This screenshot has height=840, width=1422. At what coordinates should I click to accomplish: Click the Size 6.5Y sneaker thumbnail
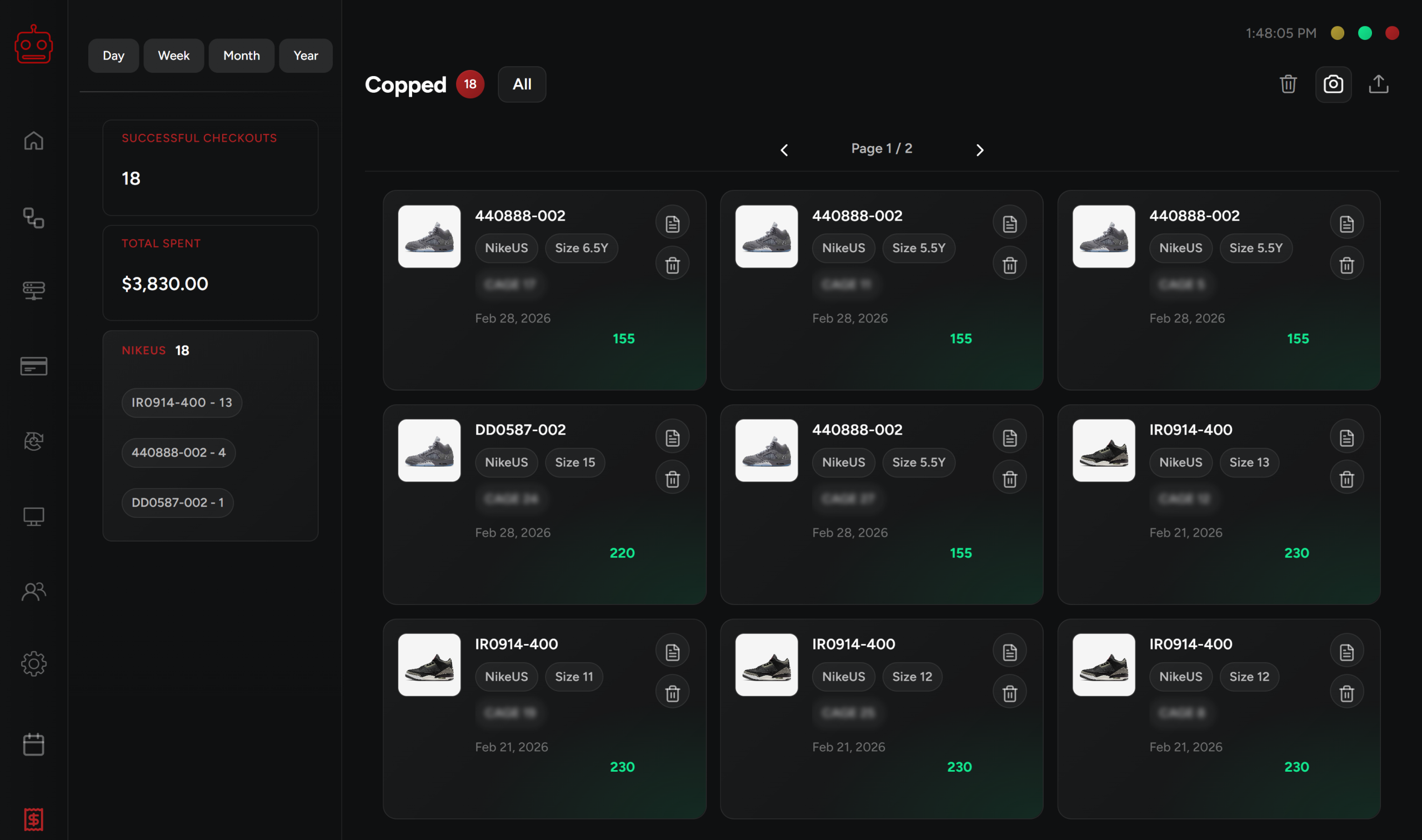click(x=429, y=237)
